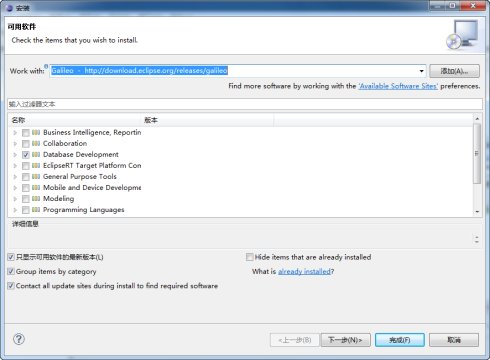This screenshot has height=360, width=490.
Task: Click the 版本 version column header
Action: (207, 120)
